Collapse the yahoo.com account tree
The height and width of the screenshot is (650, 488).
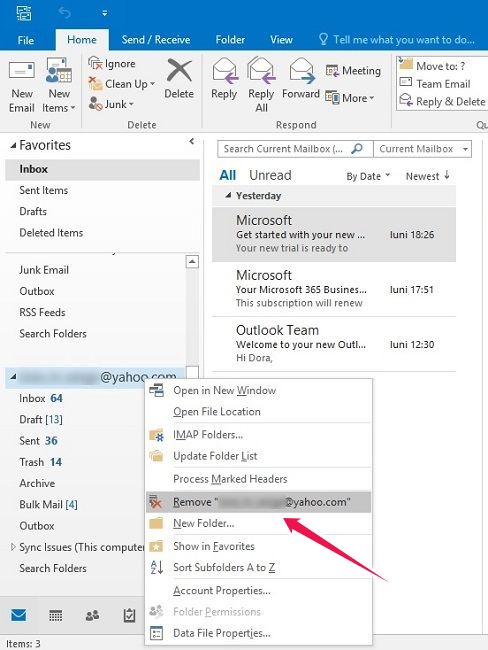[x=13, y=376]
